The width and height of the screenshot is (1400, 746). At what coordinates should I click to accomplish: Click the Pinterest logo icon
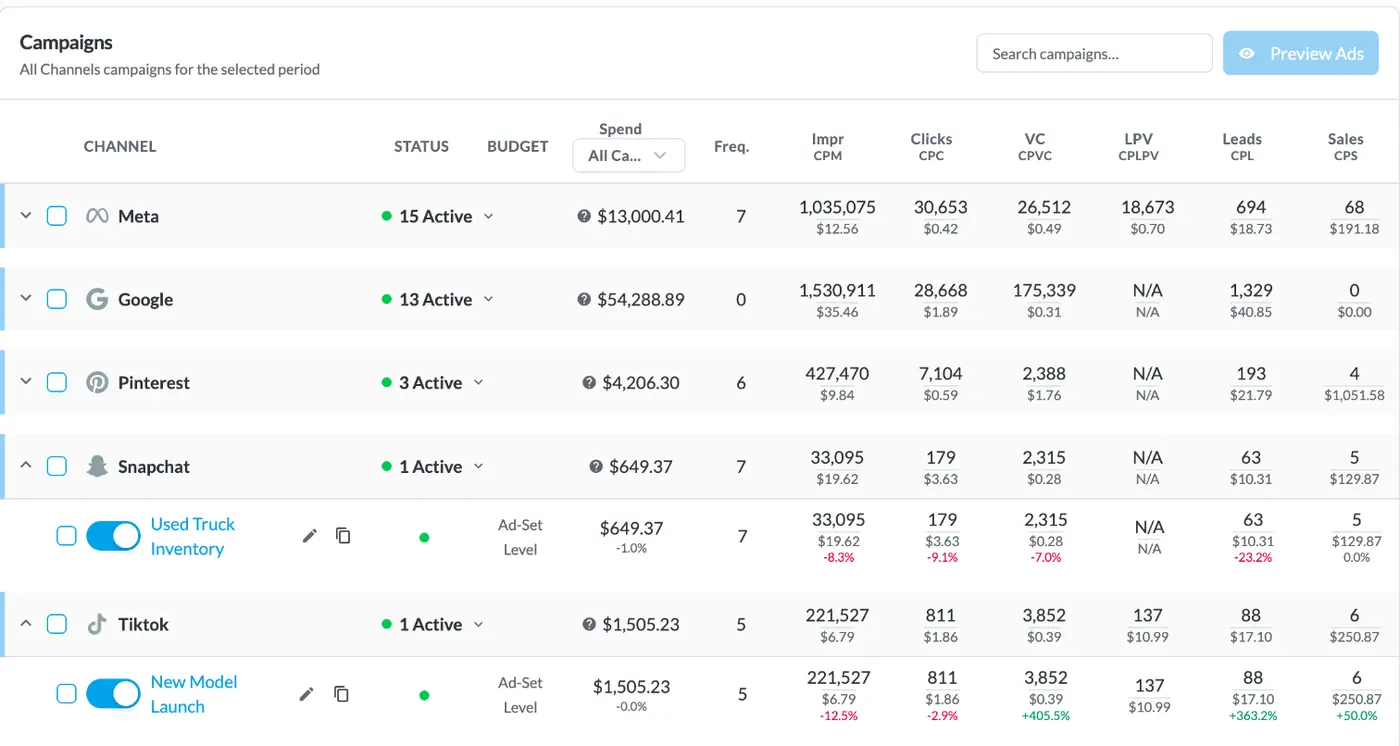tap(97, 382)
